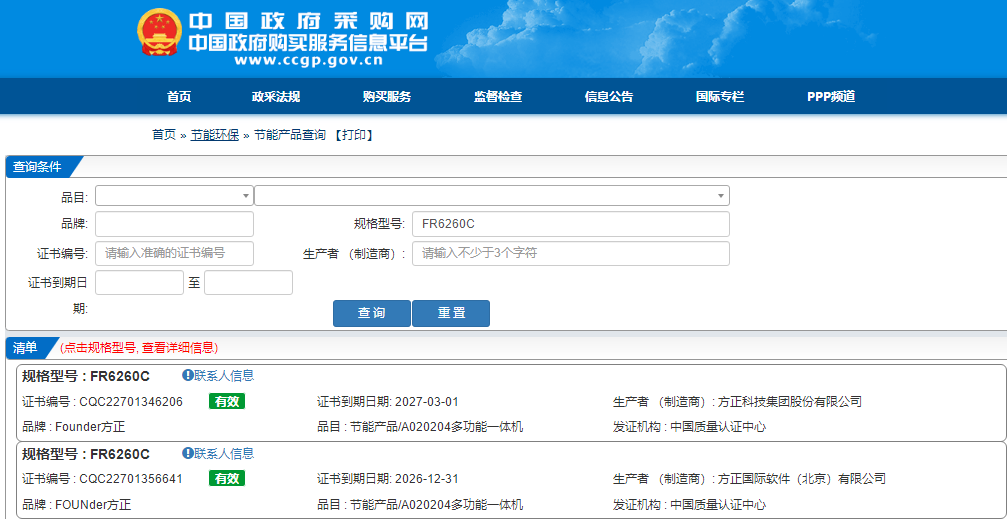Screen dimensions: 1007x519
Task: Click the 中国政府采购网 banner title
Action: [309, 21]
